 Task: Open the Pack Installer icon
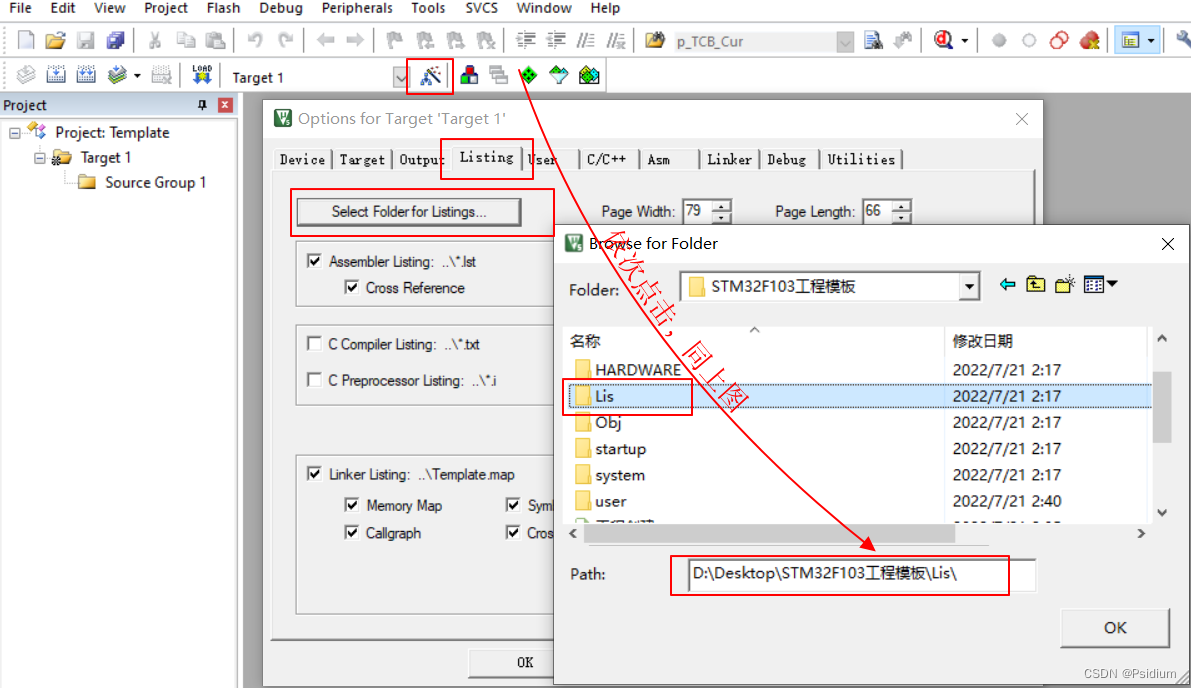589,75
